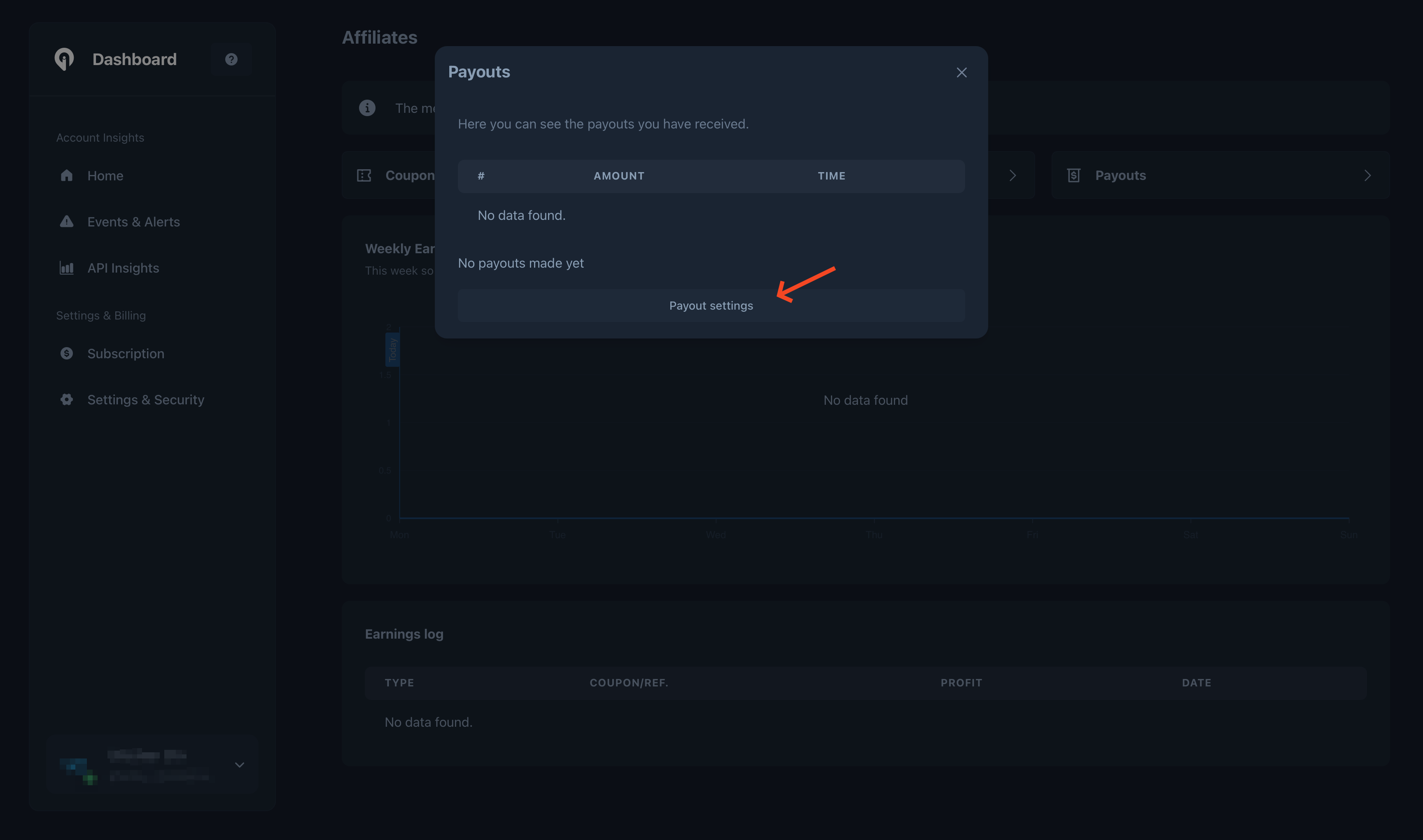This screenshot has width=1423, height=840.
Task: Expand the Payouts card chevron arrow
Action: coord(1367,175)
